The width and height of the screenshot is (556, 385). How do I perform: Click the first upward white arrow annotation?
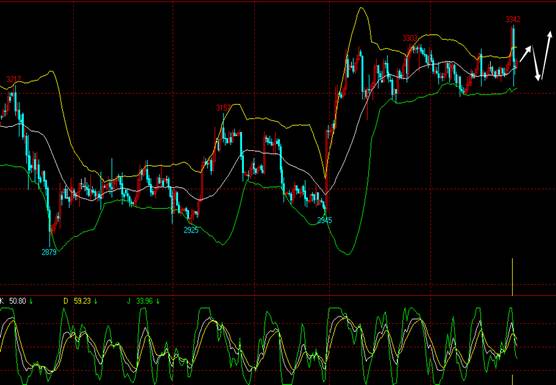coord(526,53)
